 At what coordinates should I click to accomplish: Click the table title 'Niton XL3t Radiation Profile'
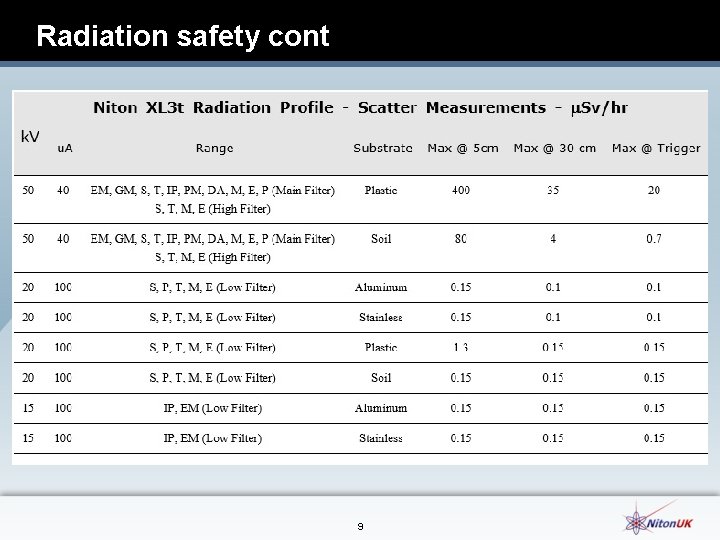[x=213, y=107]
